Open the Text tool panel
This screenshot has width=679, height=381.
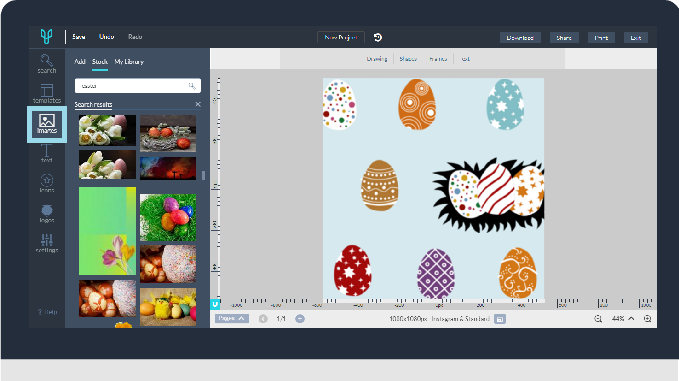46,154
